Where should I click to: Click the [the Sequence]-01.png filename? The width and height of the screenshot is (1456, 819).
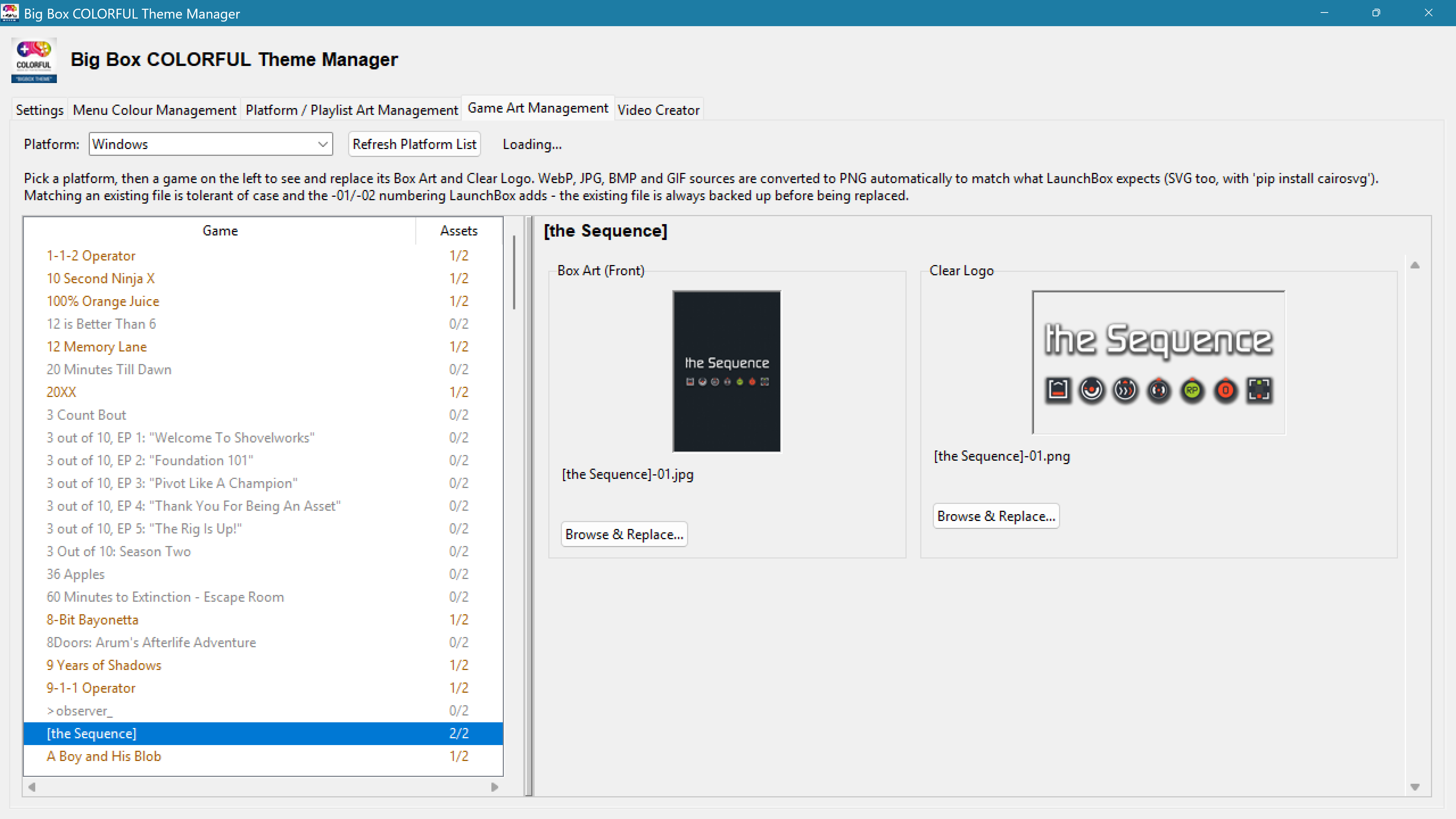tap(1001, 456)
